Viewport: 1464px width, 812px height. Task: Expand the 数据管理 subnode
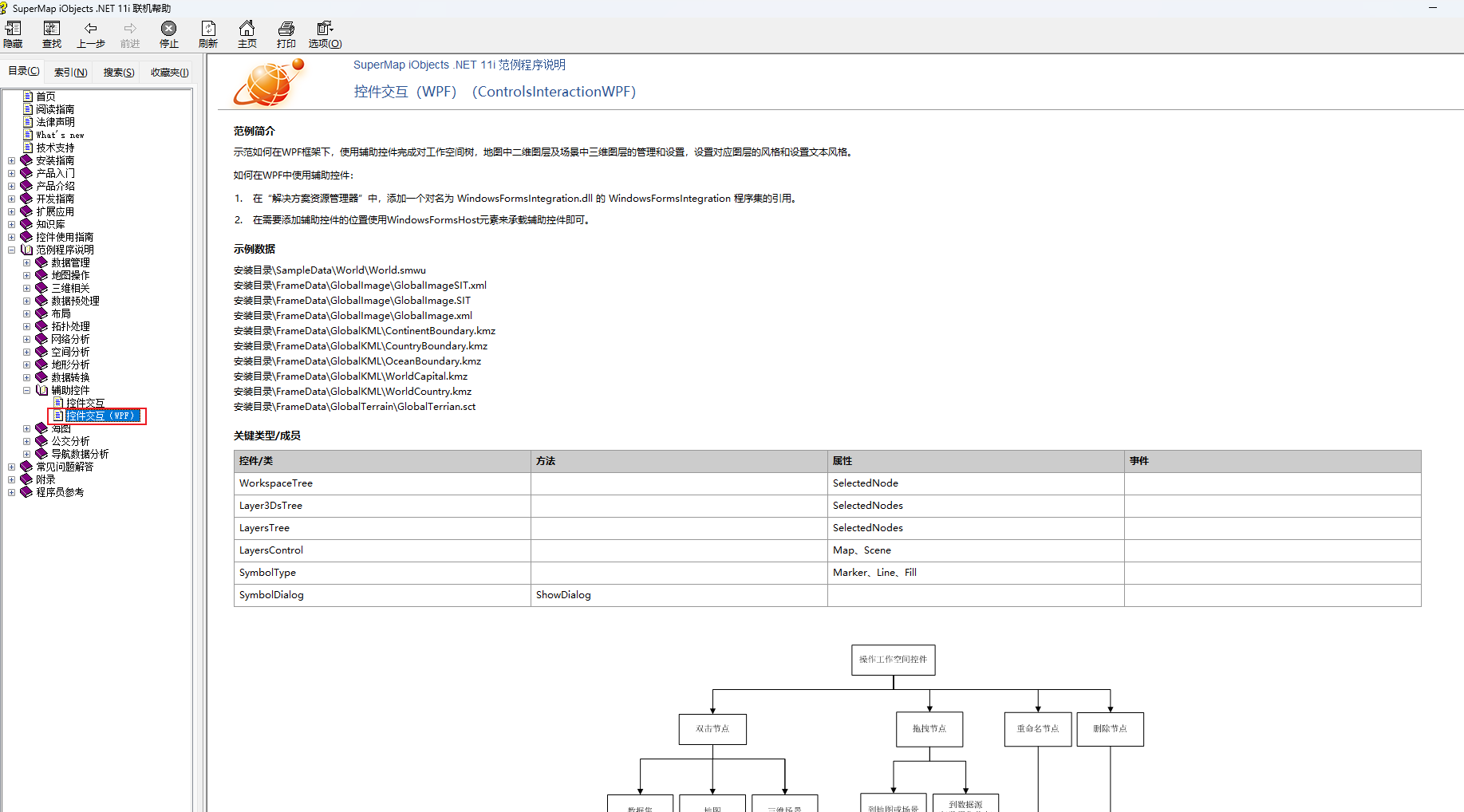[x=27, y=262]
